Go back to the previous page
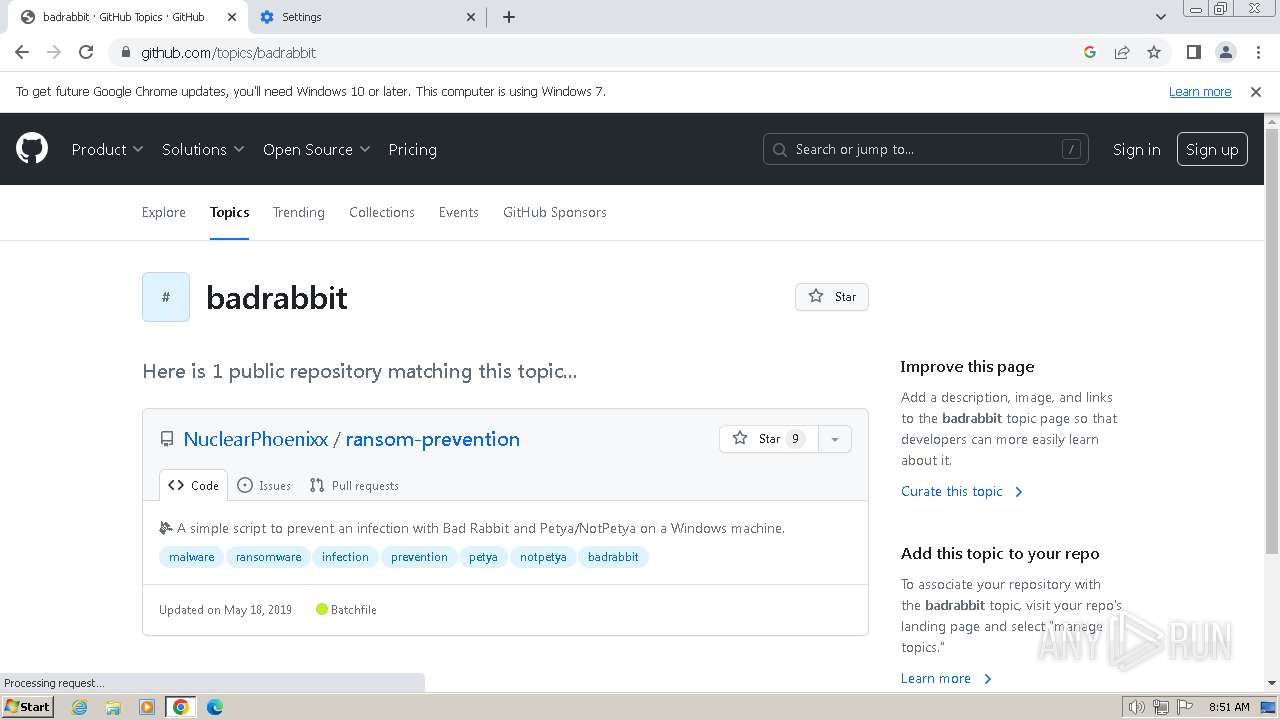 tap(22, 52)
